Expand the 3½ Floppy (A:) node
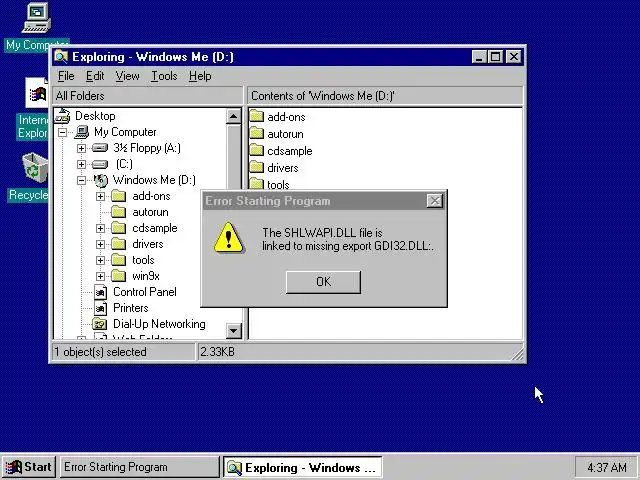 tap(81, 148)
